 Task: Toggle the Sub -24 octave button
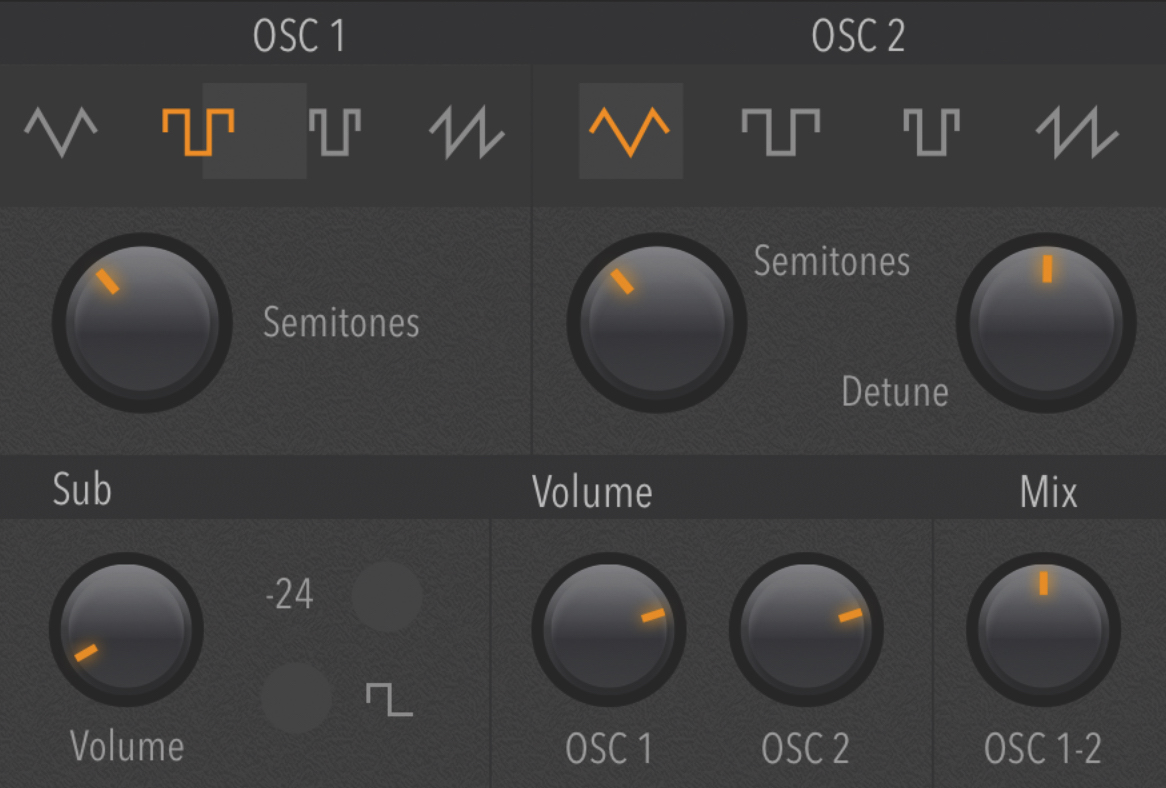click(387, 596)
